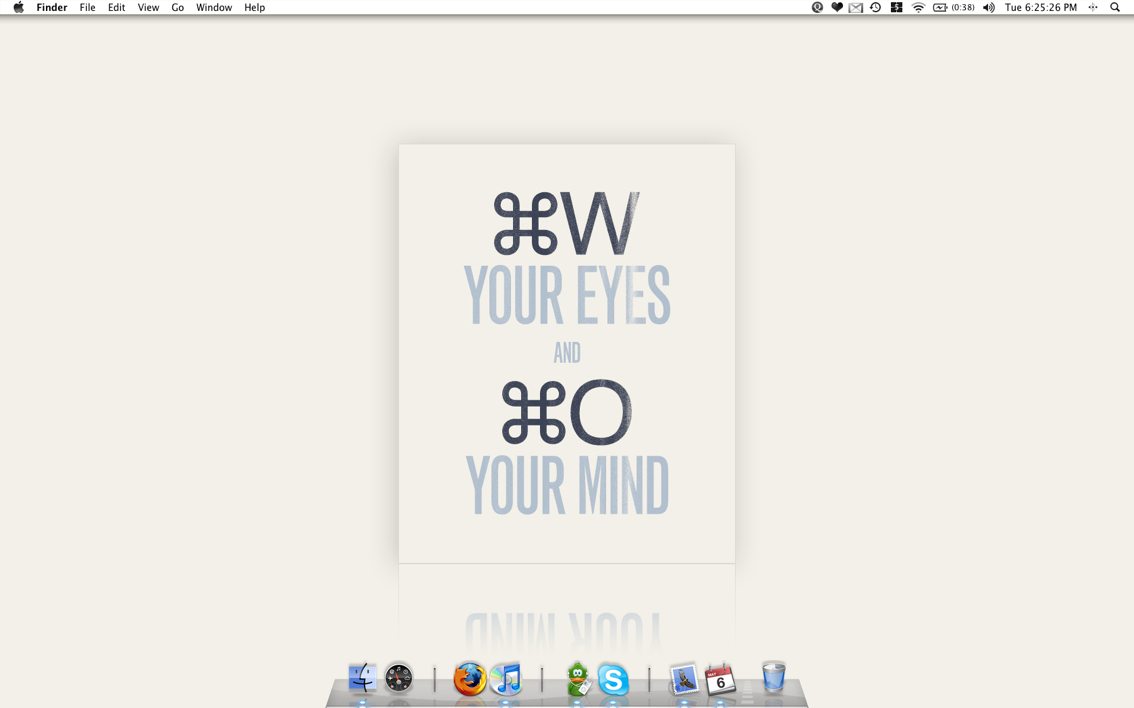Viewport: 1134px width, 708px height.
Task: Open the Finder application menu
Action: [51, 7]
